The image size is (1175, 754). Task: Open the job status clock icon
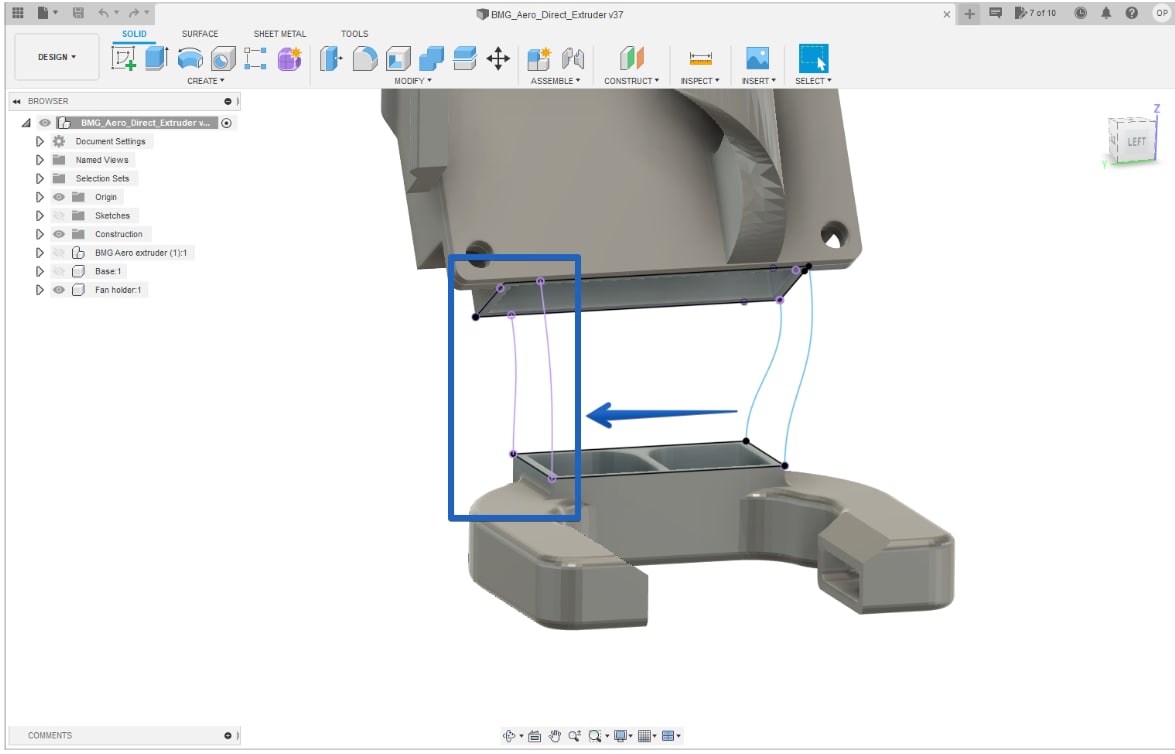1081,13
